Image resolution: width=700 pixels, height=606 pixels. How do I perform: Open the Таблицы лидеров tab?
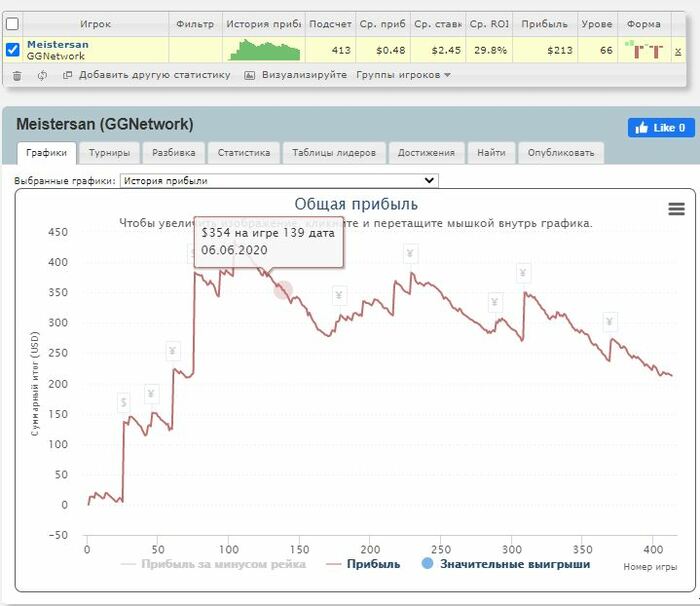pyautogui.click(x=334, y=153)
